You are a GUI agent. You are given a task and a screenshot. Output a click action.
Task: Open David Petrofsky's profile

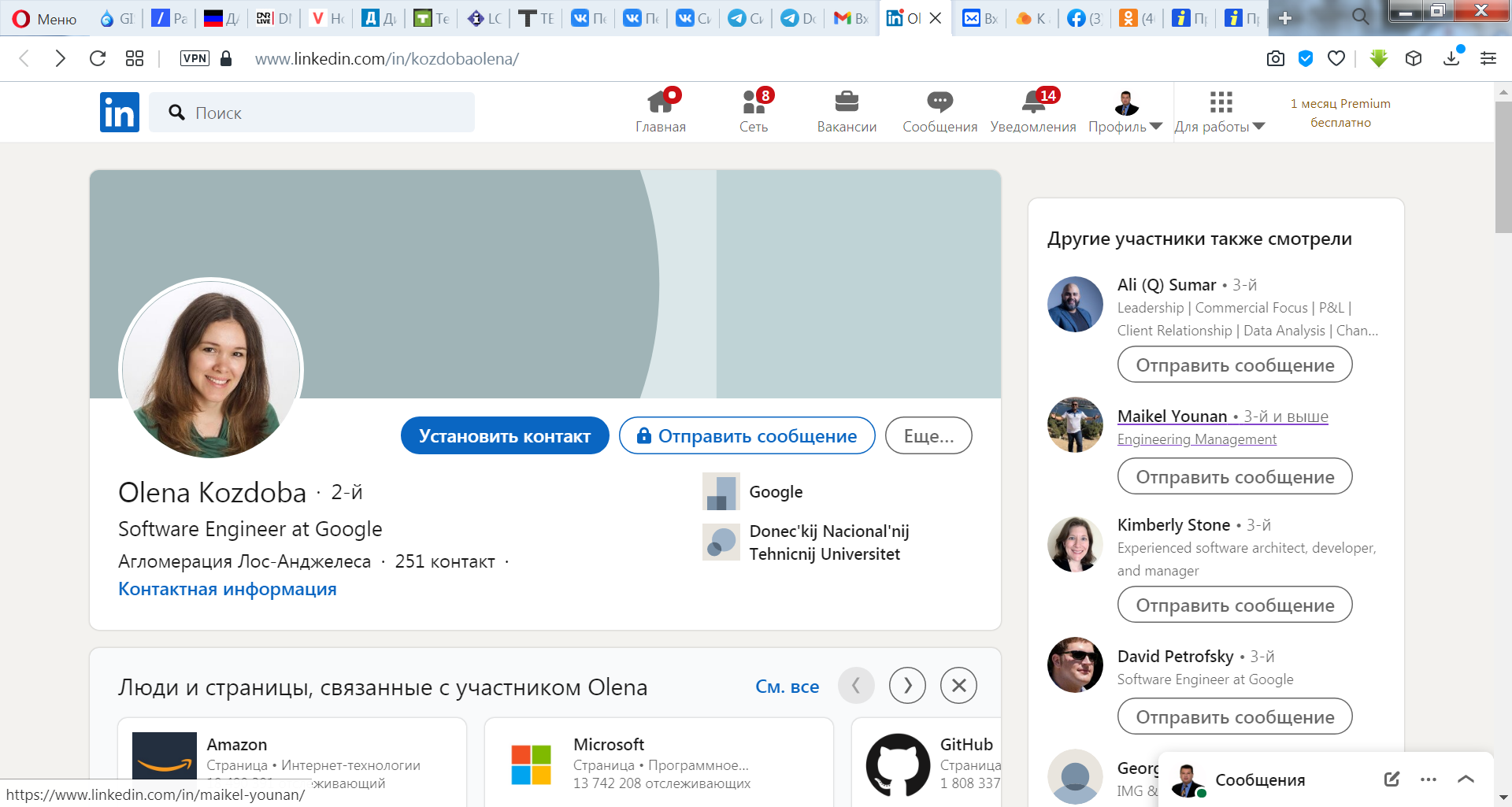1175,657
